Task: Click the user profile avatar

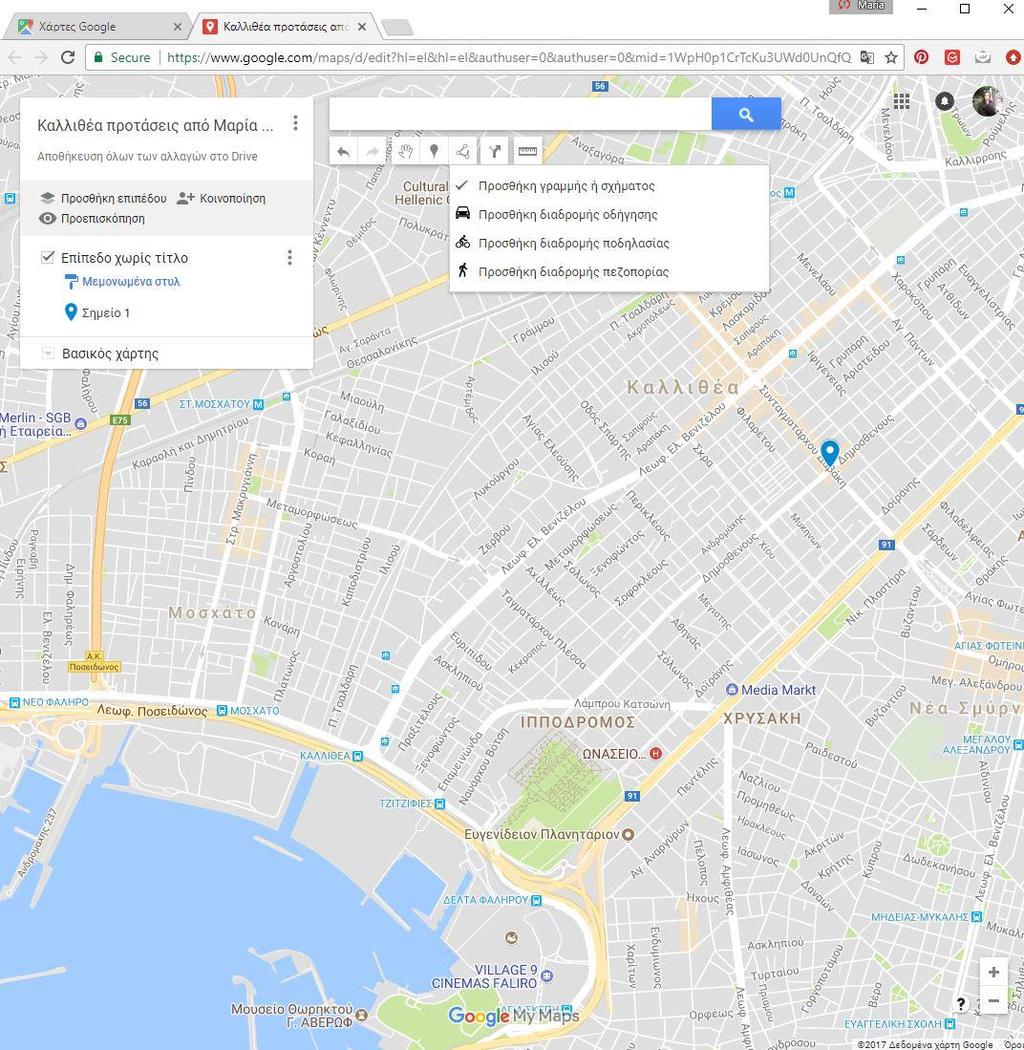Action: pos(988,101)
